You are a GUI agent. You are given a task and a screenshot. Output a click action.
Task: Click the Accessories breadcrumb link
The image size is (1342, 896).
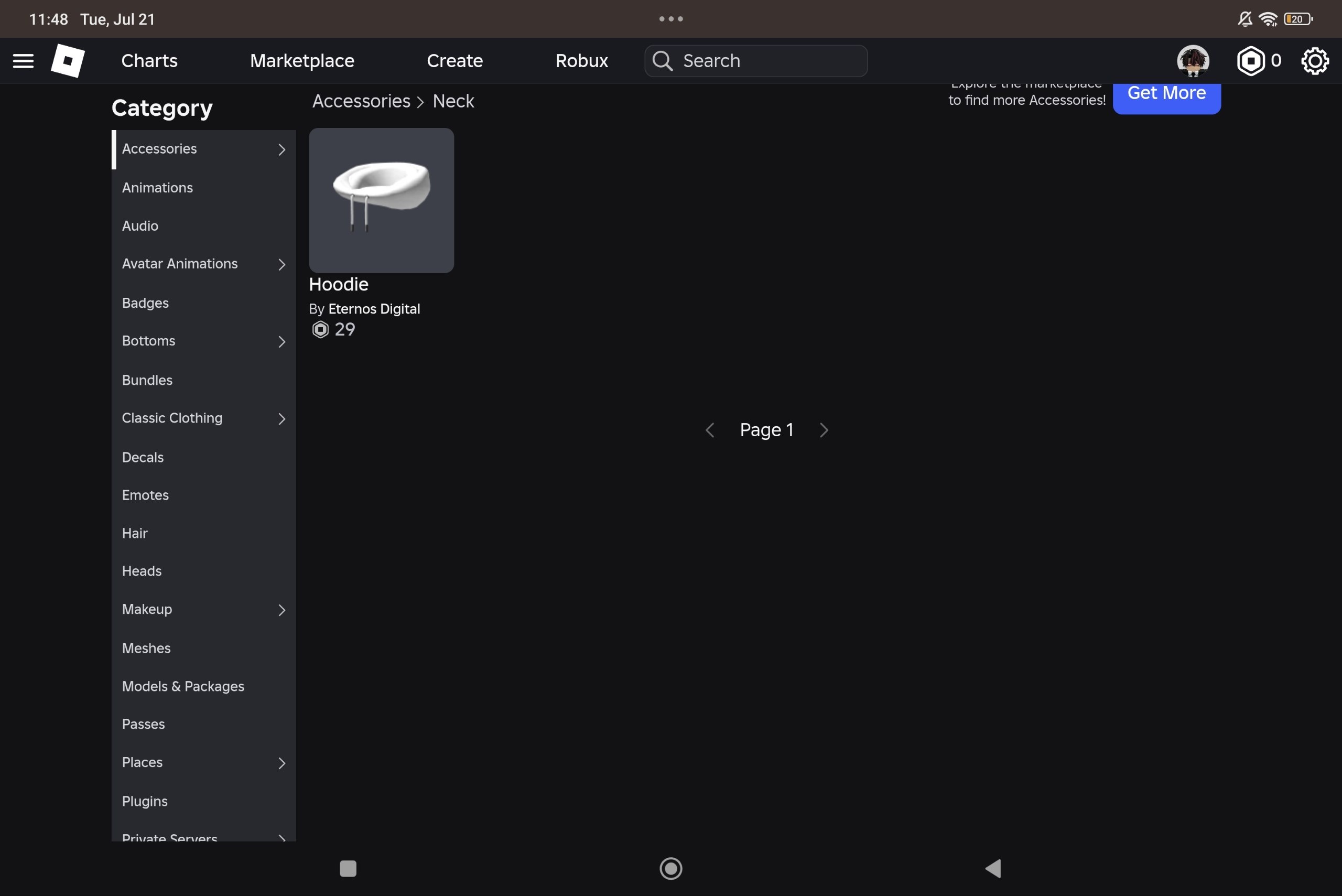pos(361,101)
